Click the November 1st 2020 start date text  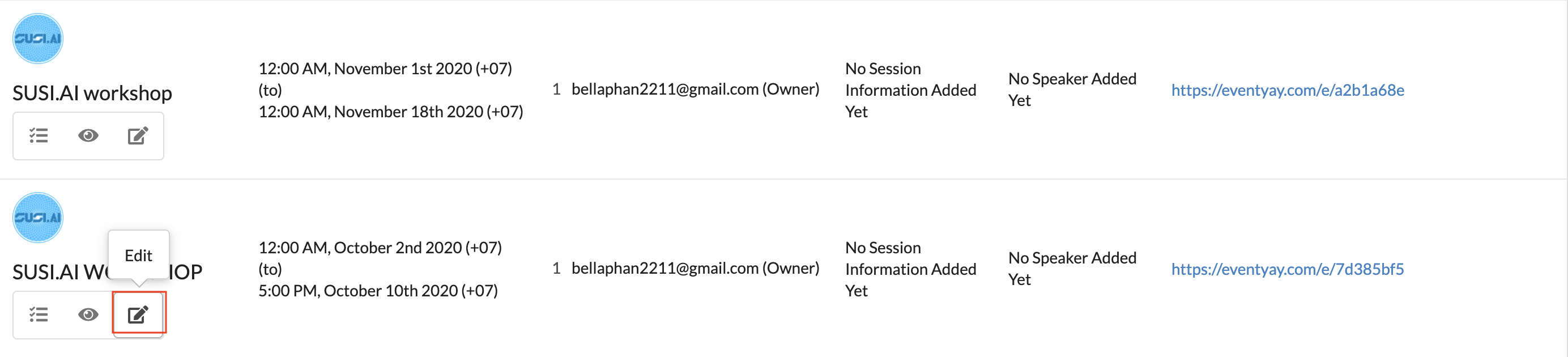coord(385,68)
